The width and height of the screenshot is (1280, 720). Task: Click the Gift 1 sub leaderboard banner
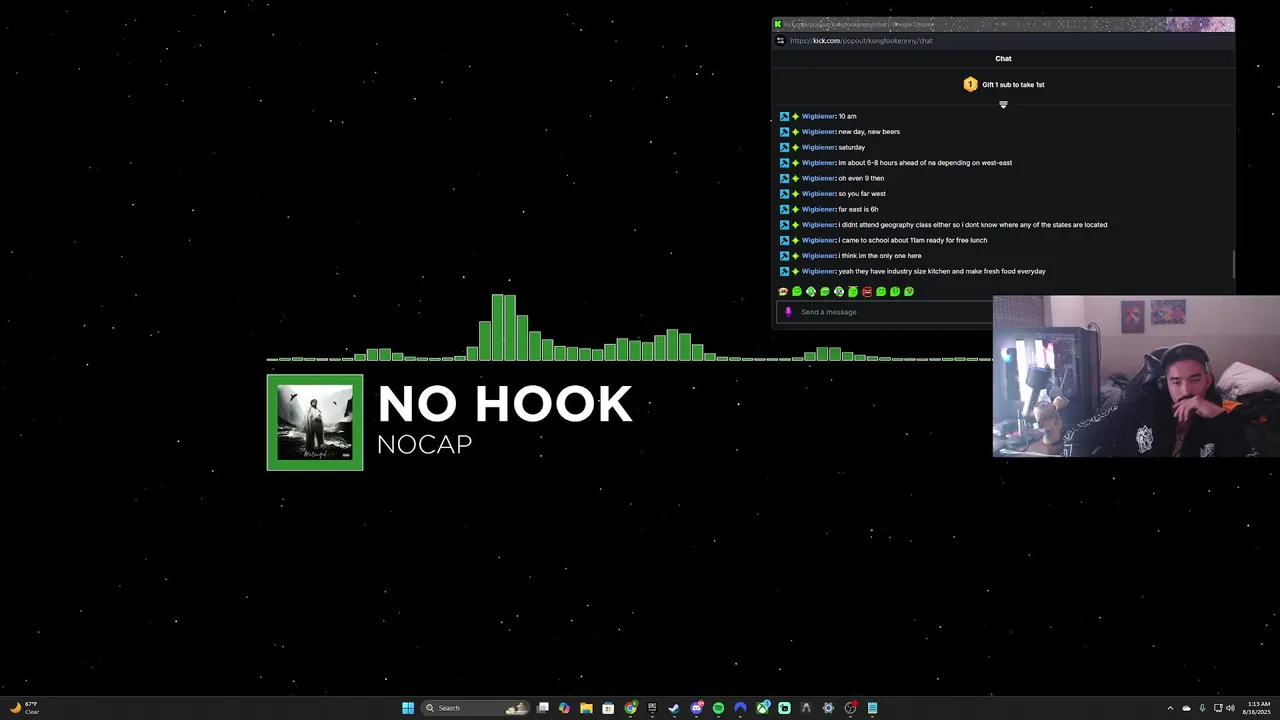(x=1003, y=85)
